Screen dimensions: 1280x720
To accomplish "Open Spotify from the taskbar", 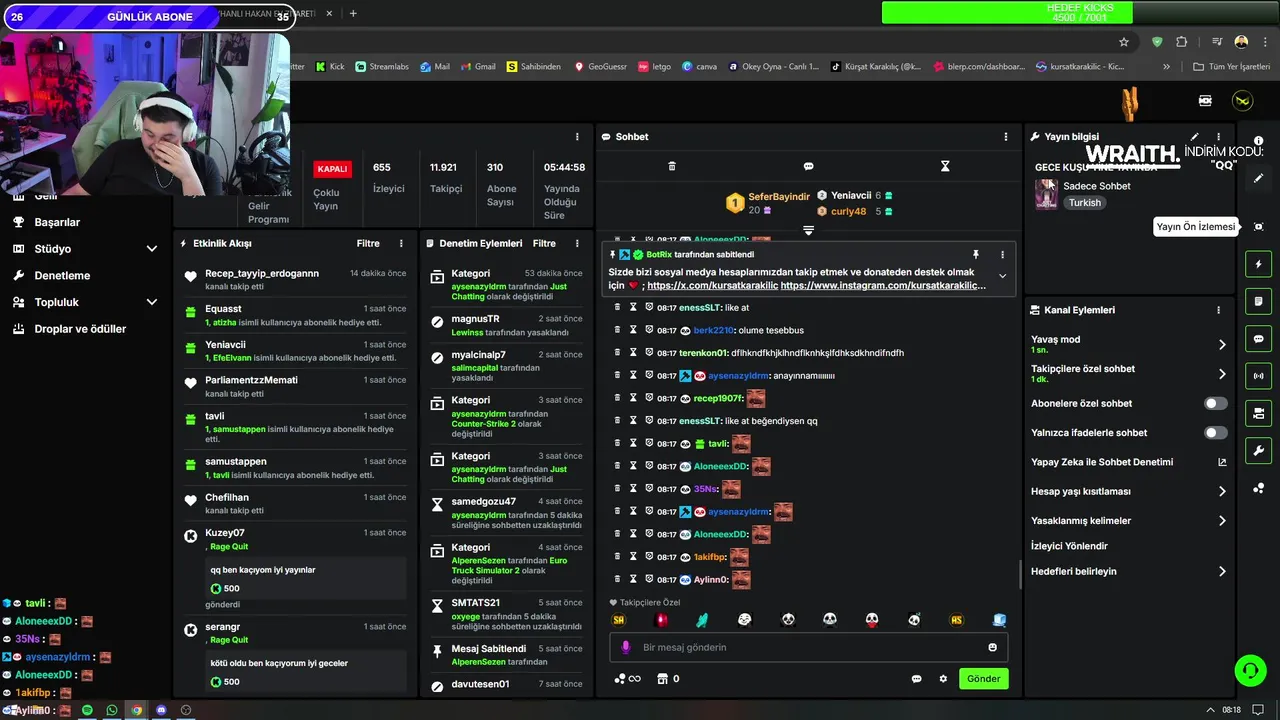I will click(87, 710).
